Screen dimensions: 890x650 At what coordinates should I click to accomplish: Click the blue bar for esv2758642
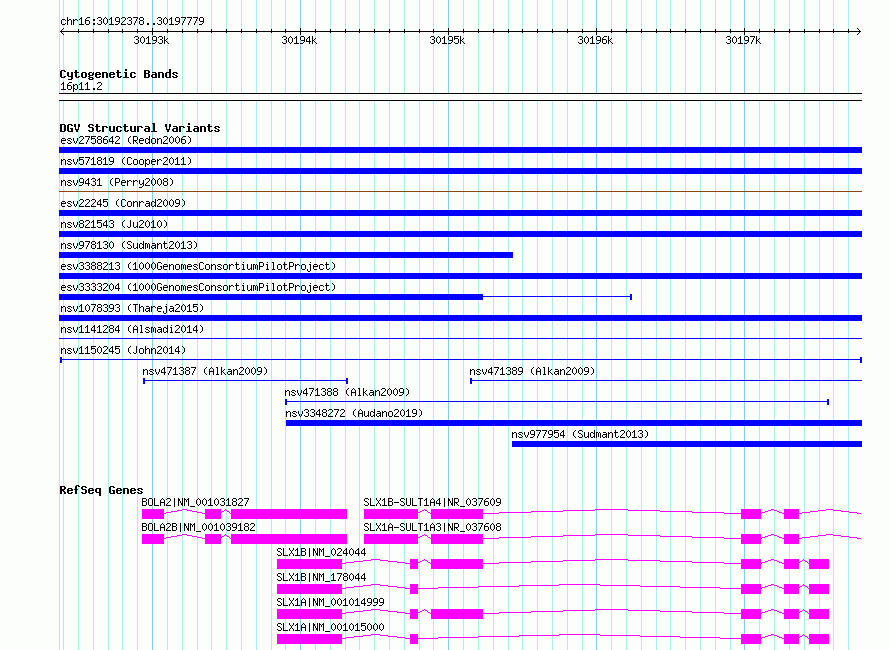460,150
